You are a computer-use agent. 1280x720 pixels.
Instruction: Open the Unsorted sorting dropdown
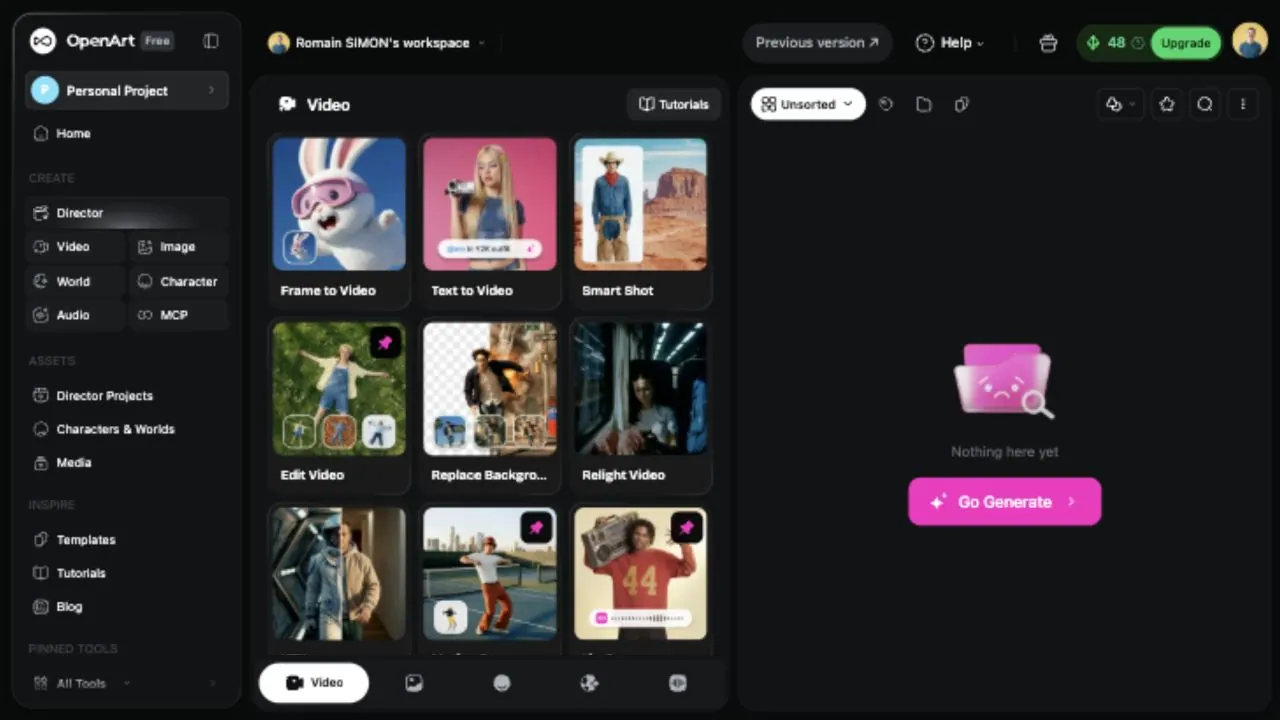click(x=808, y=104)
